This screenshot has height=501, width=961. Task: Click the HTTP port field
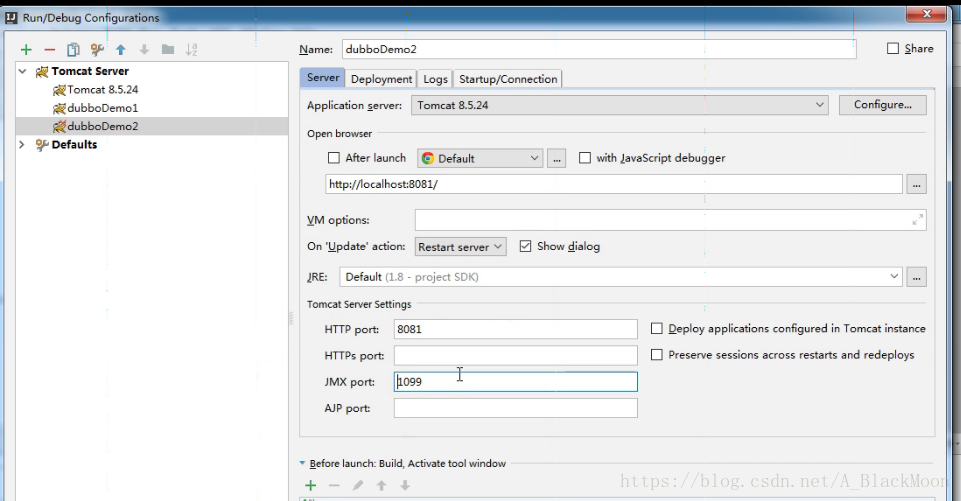click(515, 329)
